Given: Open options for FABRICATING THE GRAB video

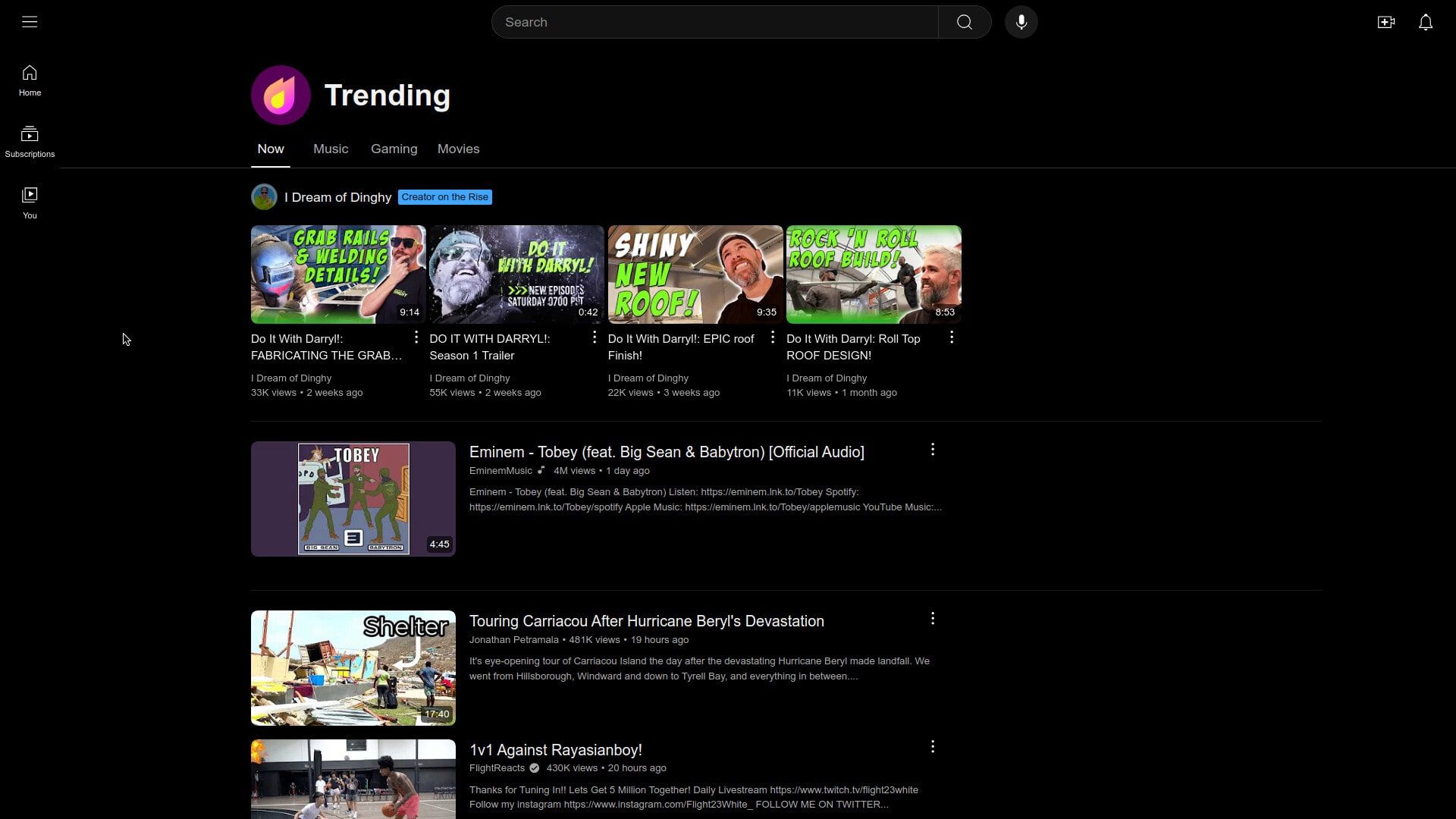Looking at the screenshot, I should pos(416,337).
